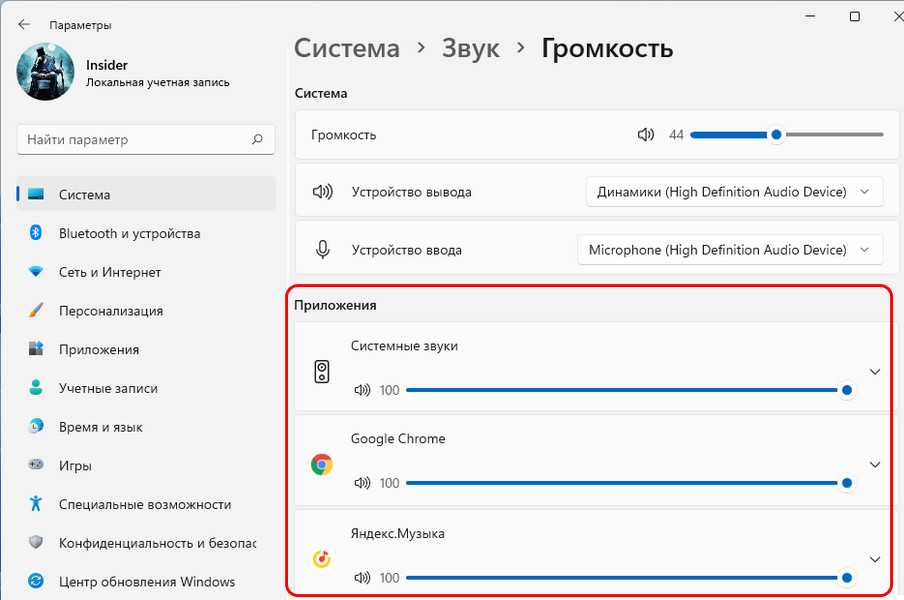Screen dimensions: 904x600
Task: Click the Звук breadcrumb link
Action: pyautogui.click(x=470, y=48)
